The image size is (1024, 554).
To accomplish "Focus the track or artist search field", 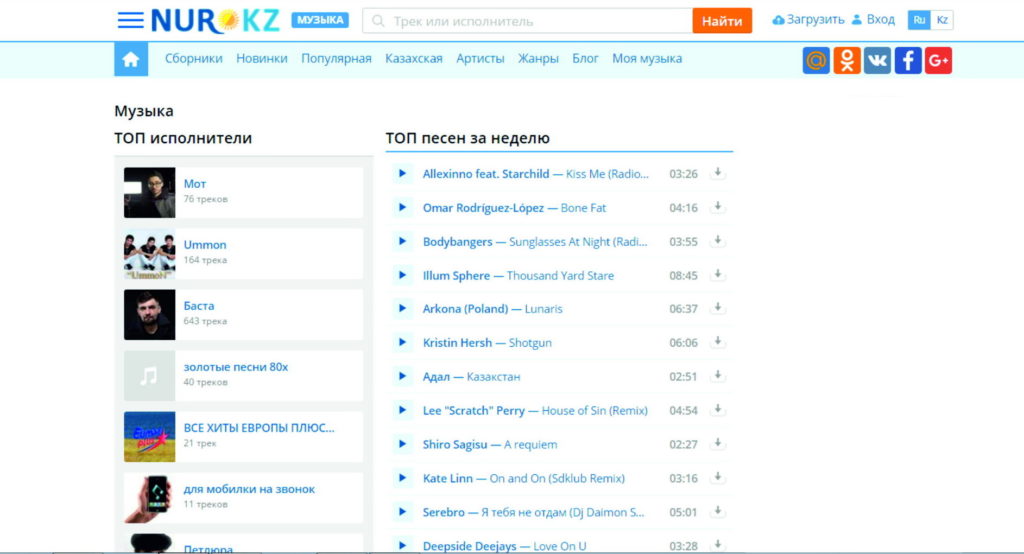I will [528, 21].
